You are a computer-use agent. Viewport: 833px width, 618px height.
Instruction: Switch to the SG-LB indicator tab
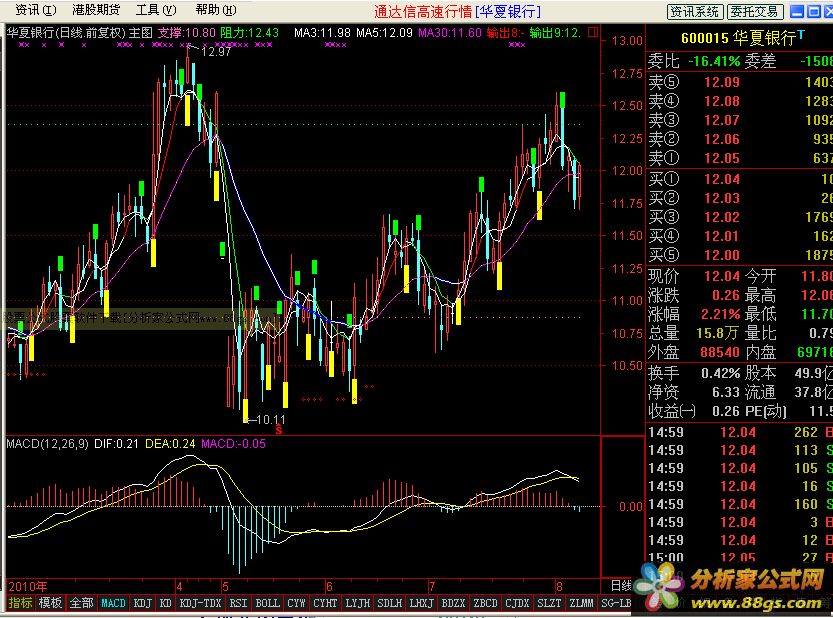pos(616,603)
